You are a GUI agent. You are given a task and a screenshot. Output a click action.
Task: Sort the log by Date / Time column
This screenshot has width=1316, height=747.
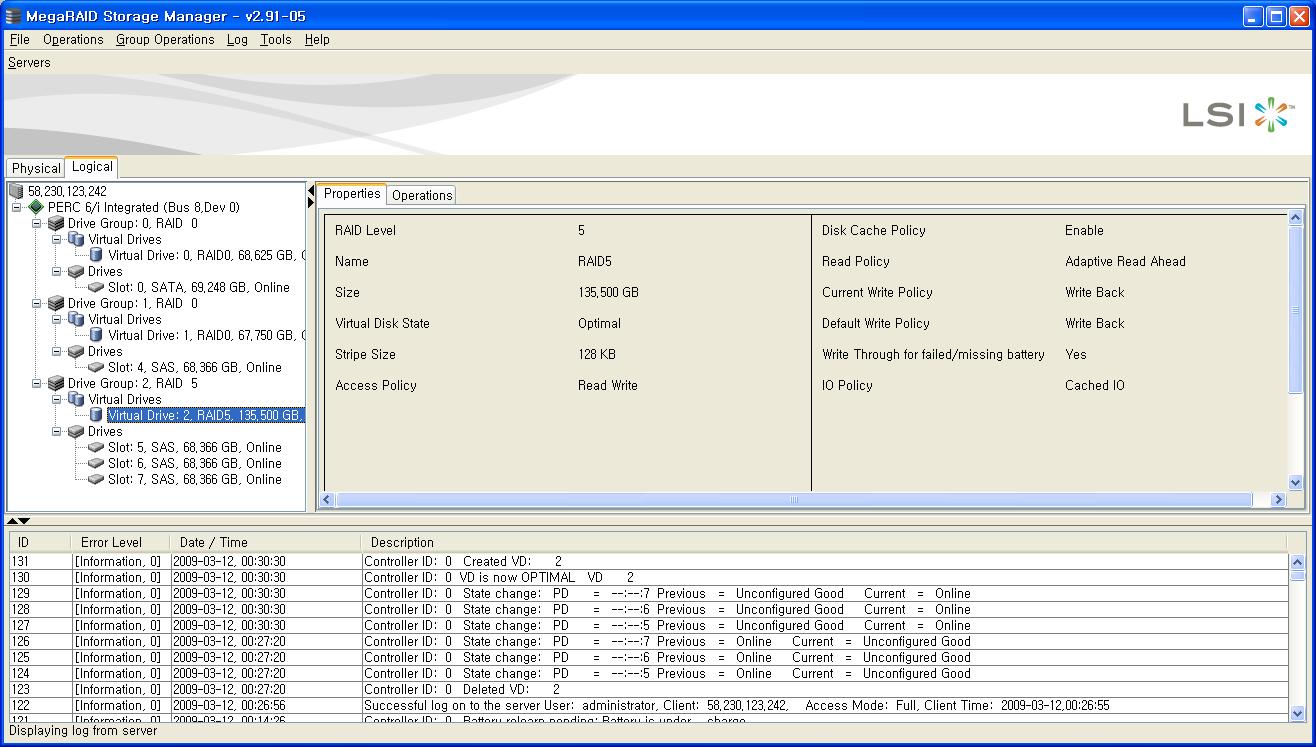pyautogui.click(x=265, y=542)
